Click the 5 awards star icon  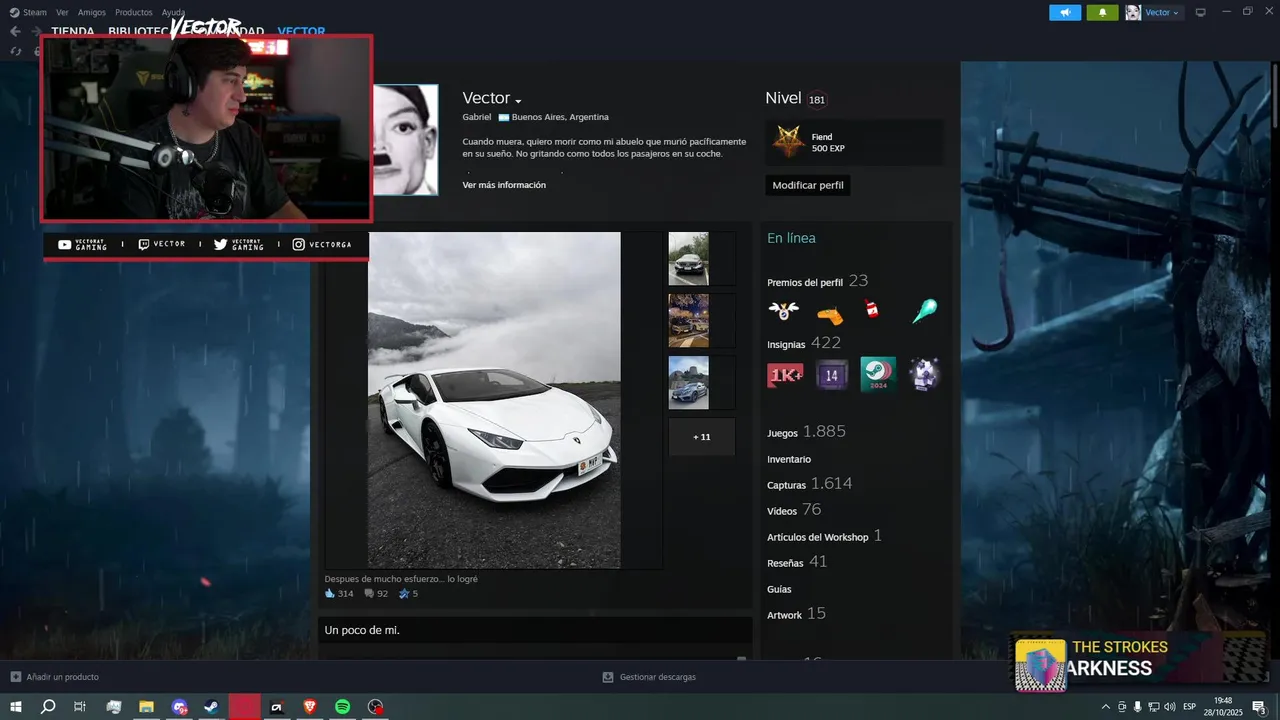[x=404, y=593]
